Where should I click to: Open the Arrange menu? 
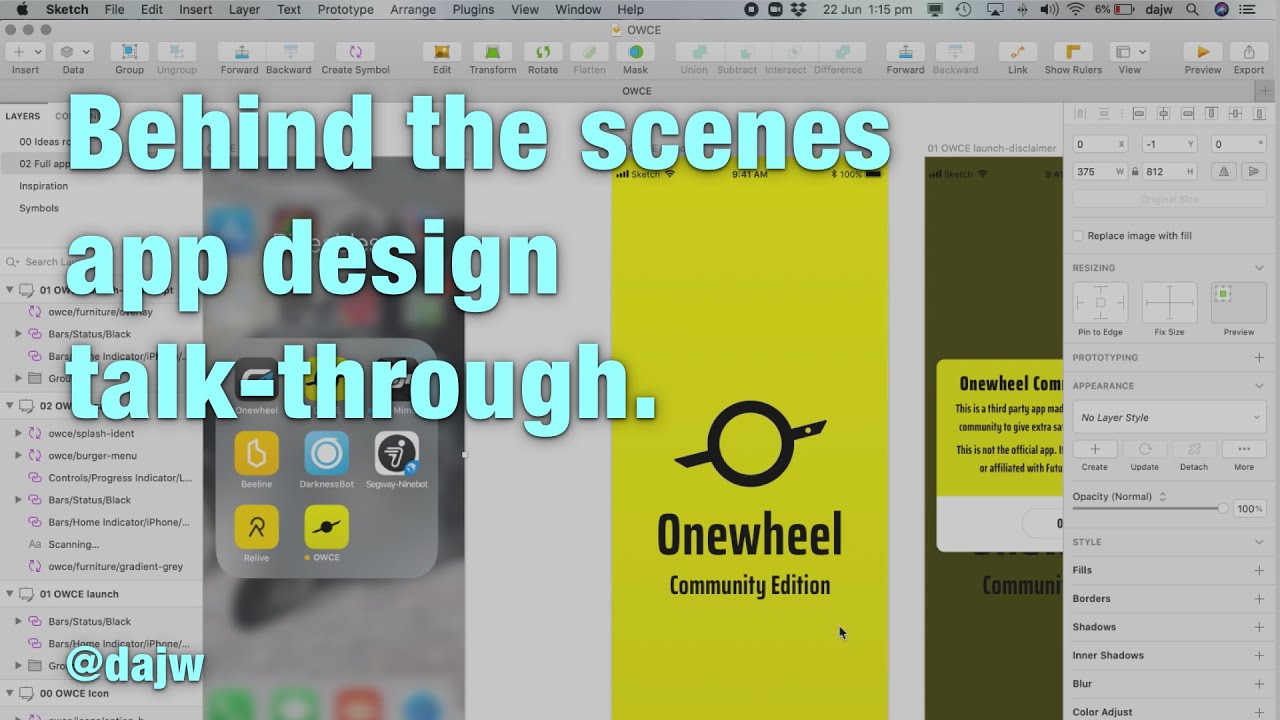pyautogui.click(x=413, y=9)
